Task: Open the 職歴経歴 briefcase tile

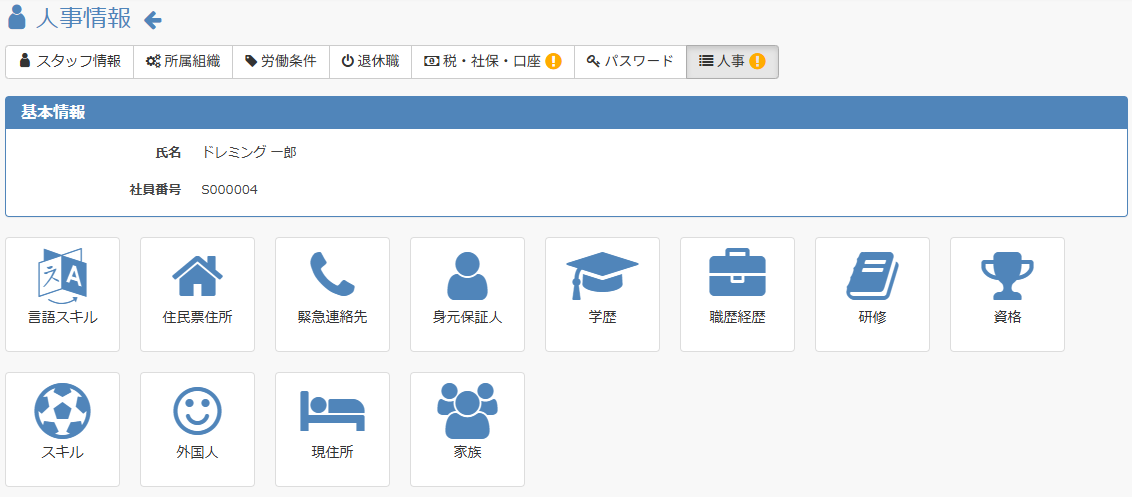Action: [x=737, y=295]
